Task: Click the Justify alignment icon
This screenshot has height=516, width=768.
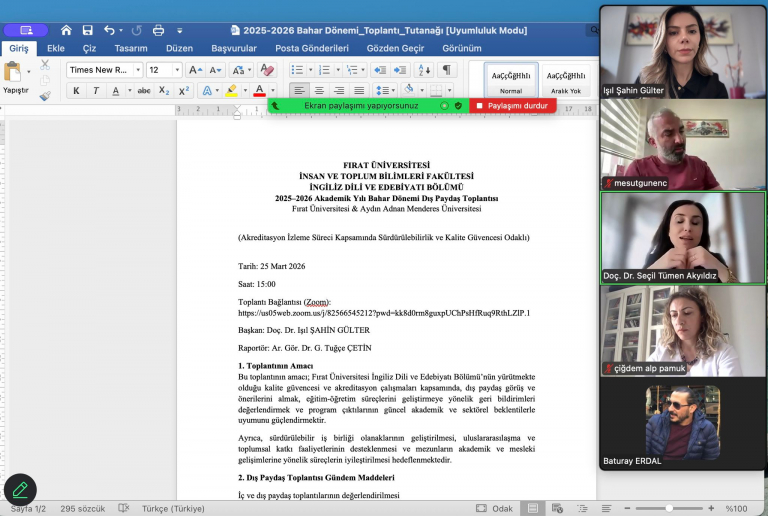Action: [x=359, y=91]
